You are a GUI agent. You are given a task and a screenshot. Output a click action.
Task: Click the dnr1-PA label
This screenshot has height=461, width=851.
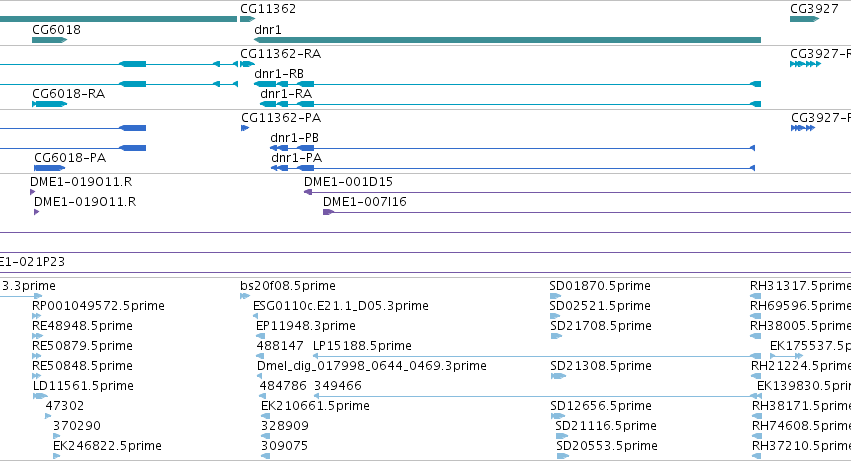coord(296,158)
